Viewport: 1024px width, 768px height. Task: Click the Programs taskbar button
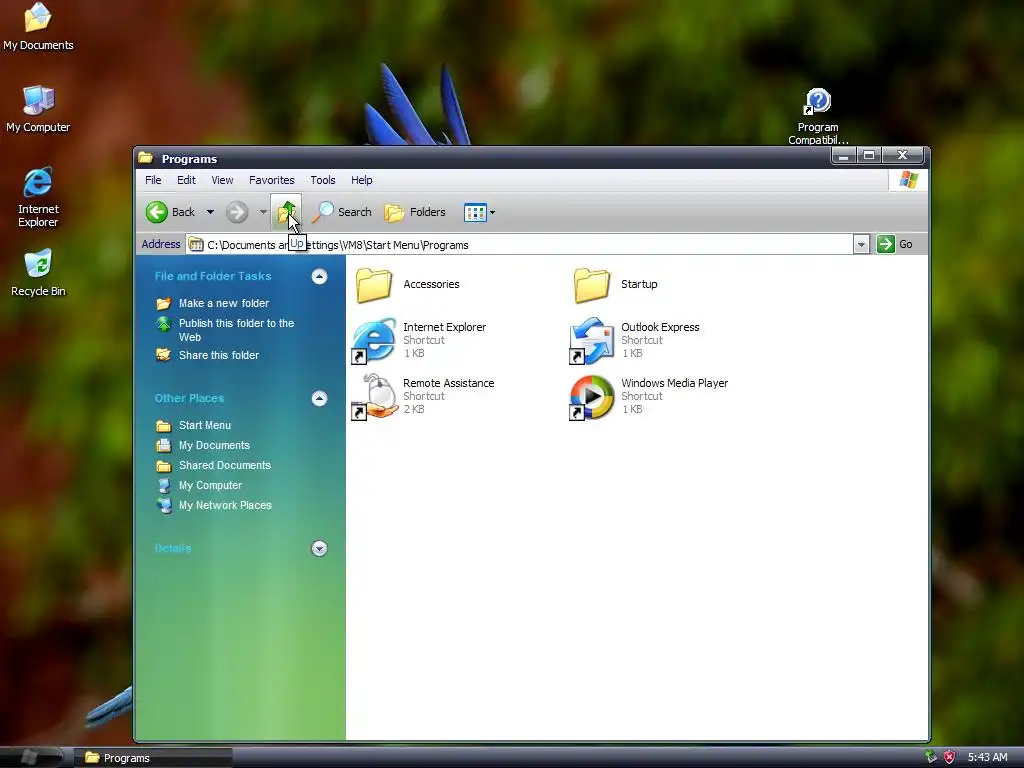pyautogui.click(x=152, y=758)
